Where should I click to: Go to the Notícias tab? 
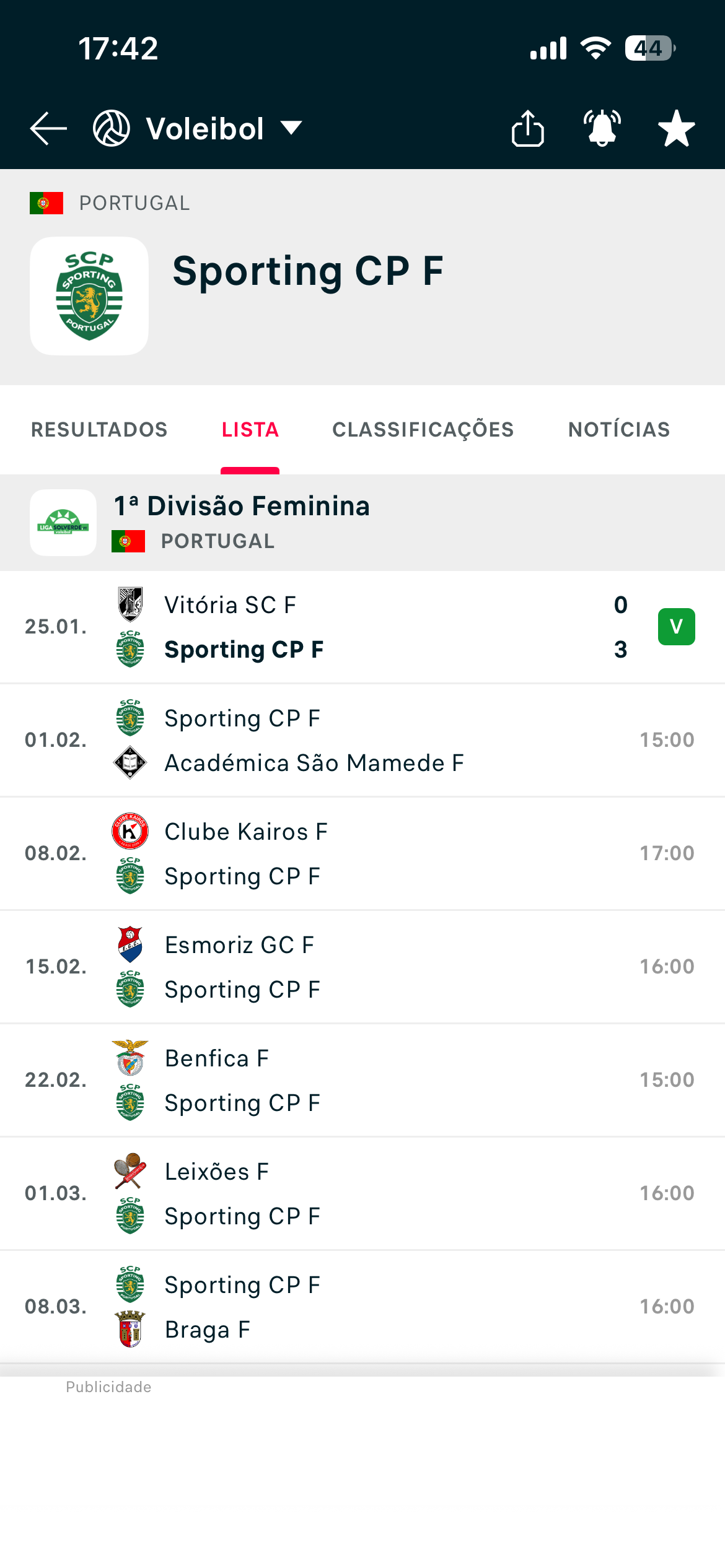coord(619,430)
